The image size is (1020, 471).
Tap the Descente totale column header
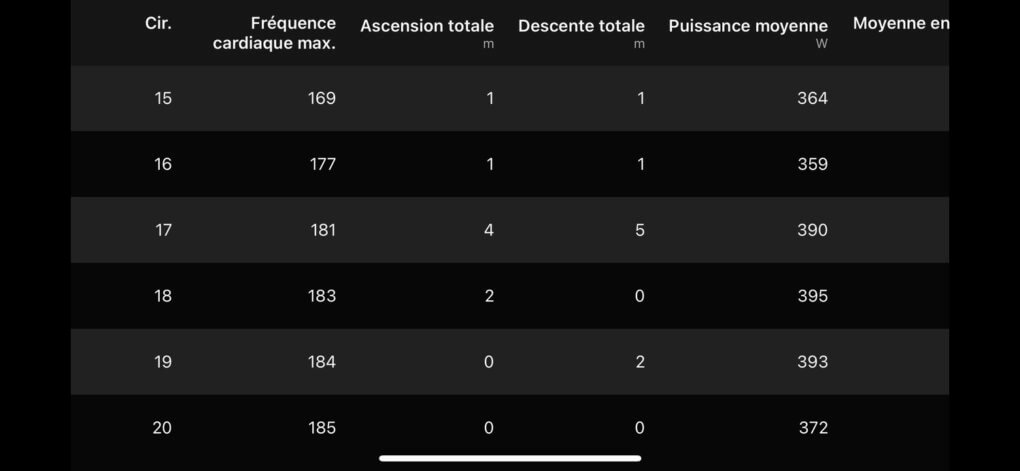click(581, 27)
